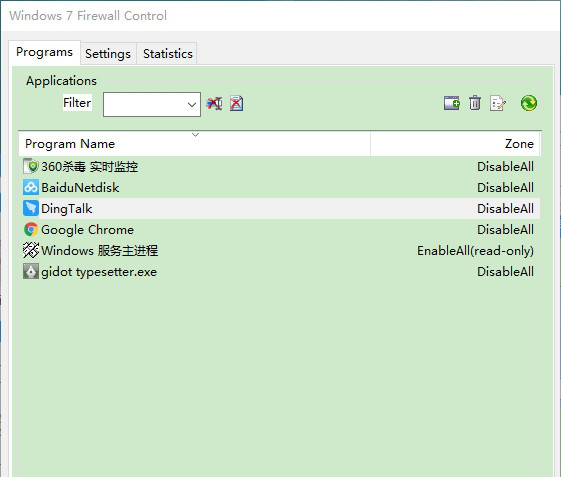Click the Google Chrome logo icon
This screenshot has width=561, height=496.
(x=31, y=229)
